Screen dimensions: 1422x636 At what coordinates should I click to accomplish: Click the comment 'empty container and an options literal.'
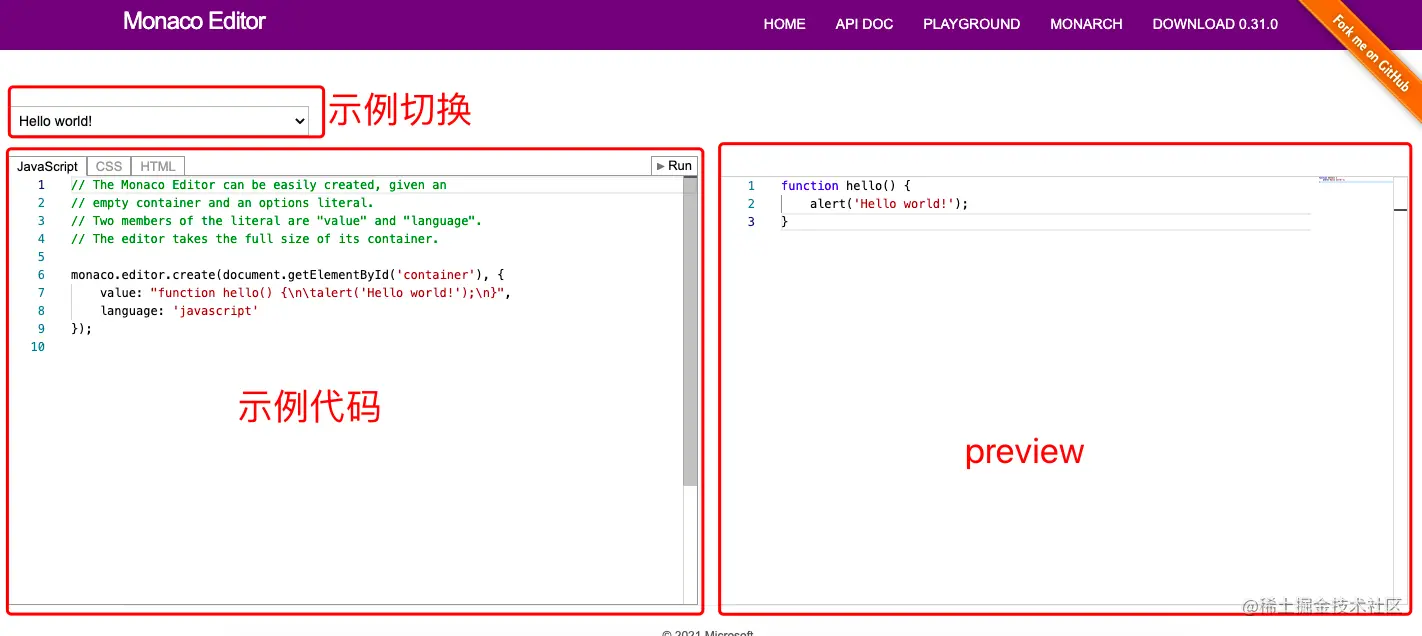(222, 203)
